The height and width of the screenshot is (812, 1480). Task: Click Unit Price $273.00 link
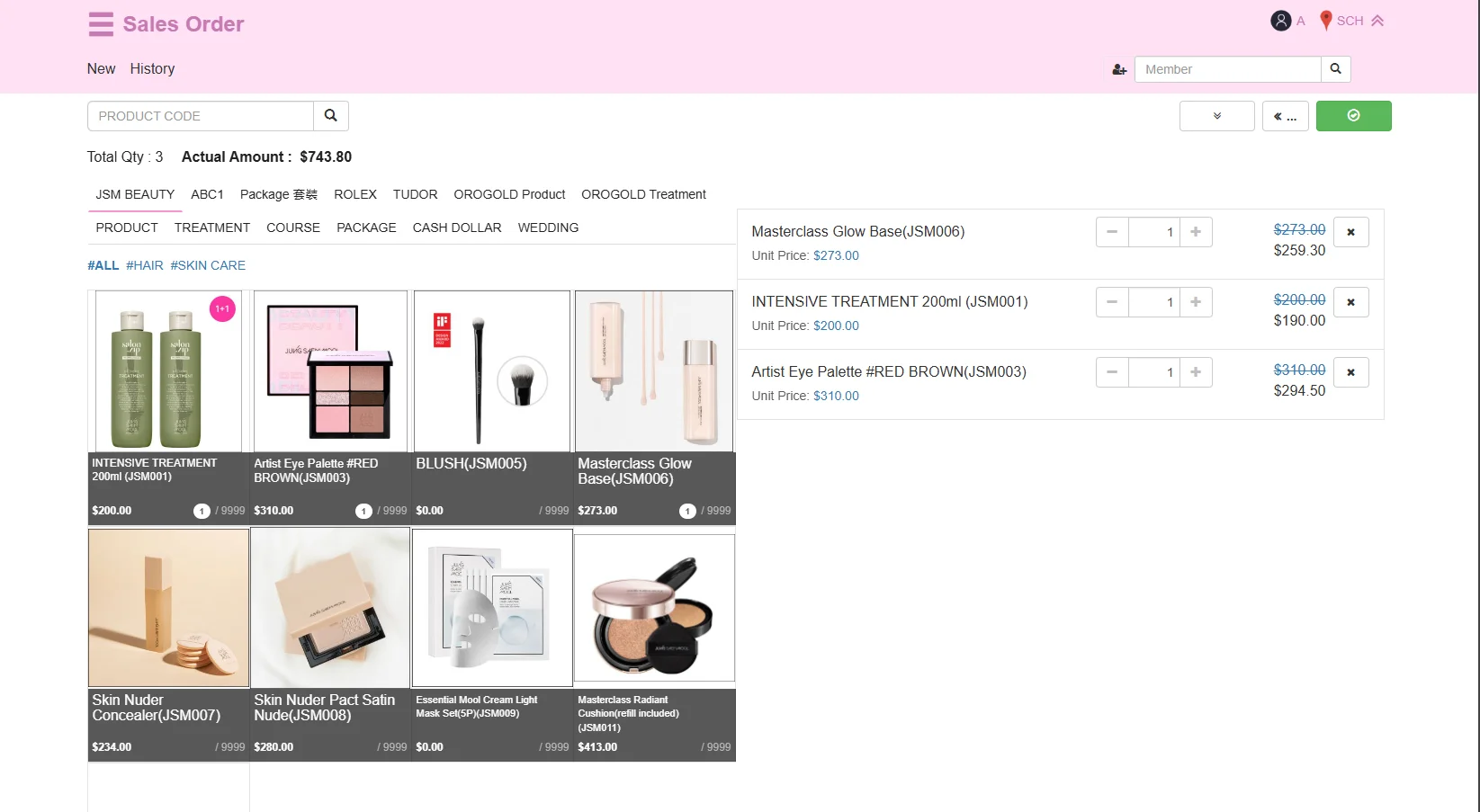click(x=836, y=255)
